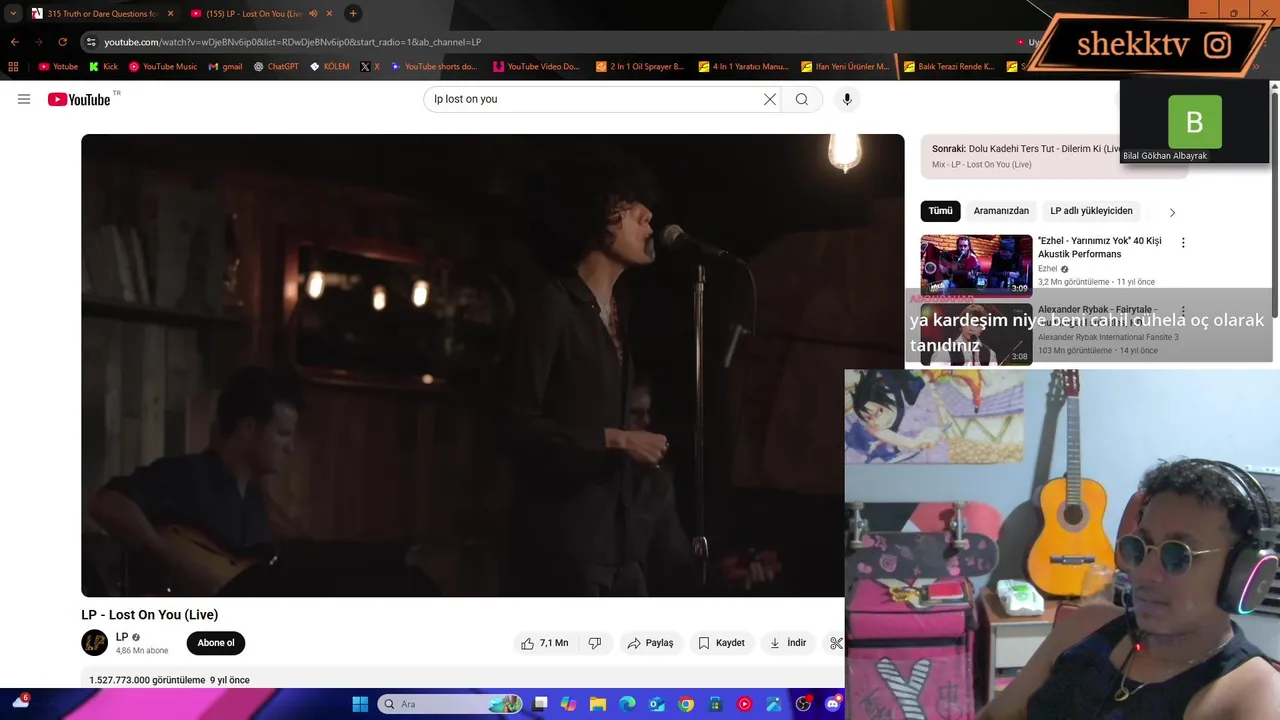Open the YouTube Video Do... bookmark
Image resolution: width=1280 pixels, height=720 pixels.
pos(536,67)
